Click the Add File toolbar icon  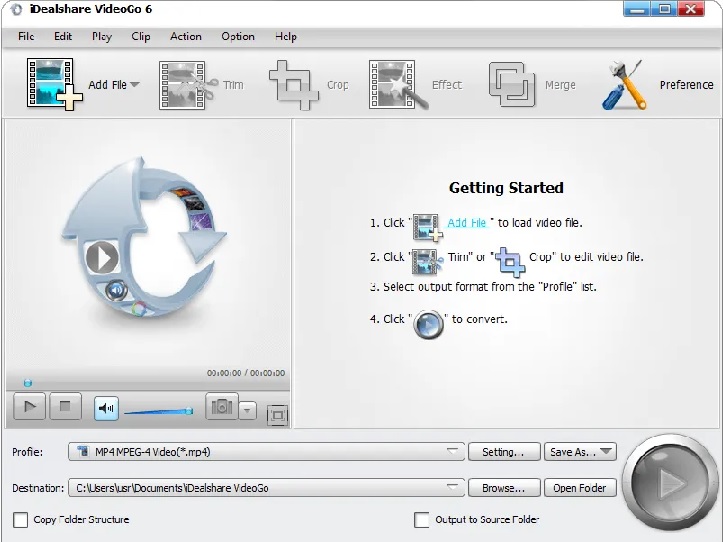click(x=51, y=84)
